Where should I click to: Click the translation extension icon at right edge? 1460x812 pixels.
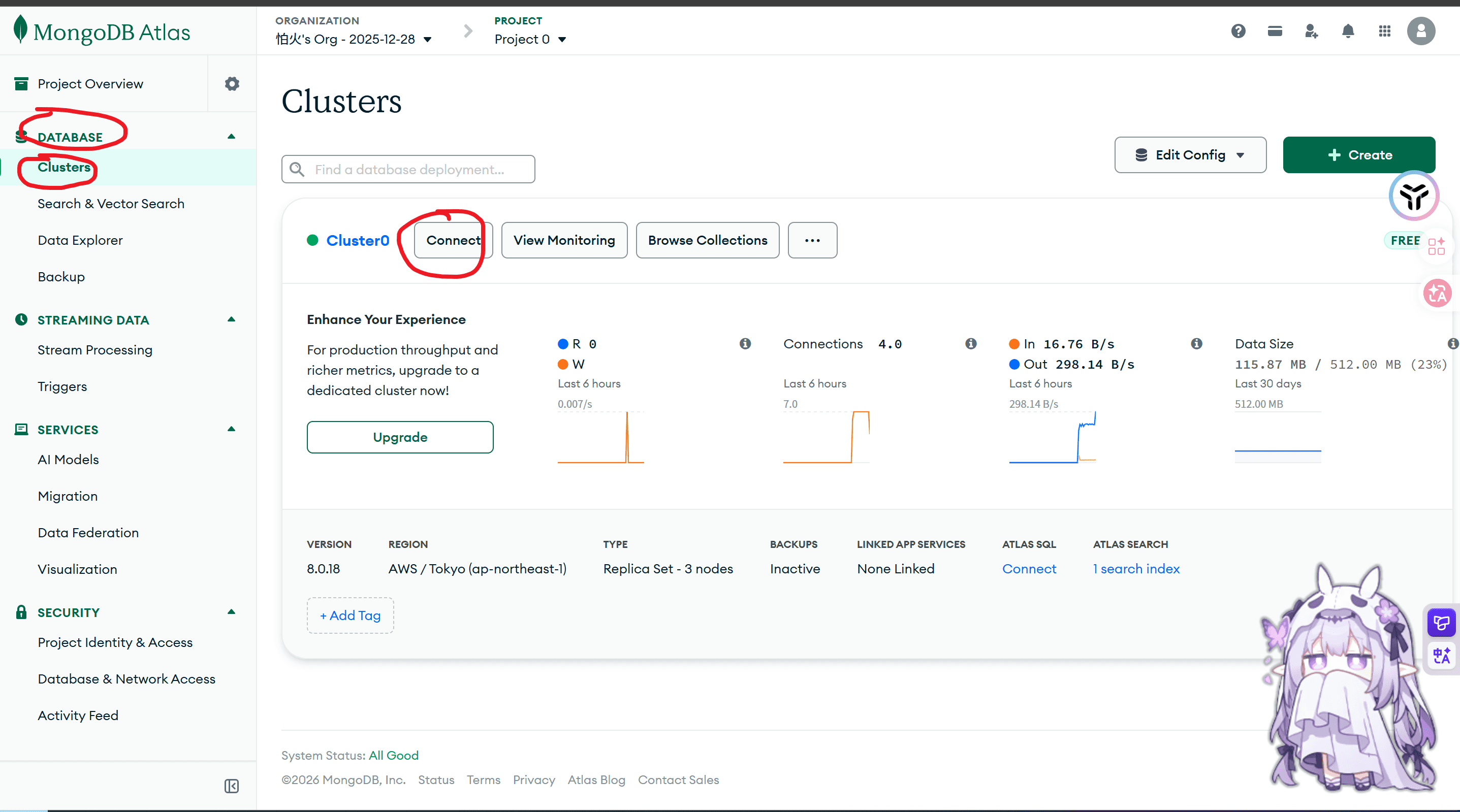point(1441,656)
